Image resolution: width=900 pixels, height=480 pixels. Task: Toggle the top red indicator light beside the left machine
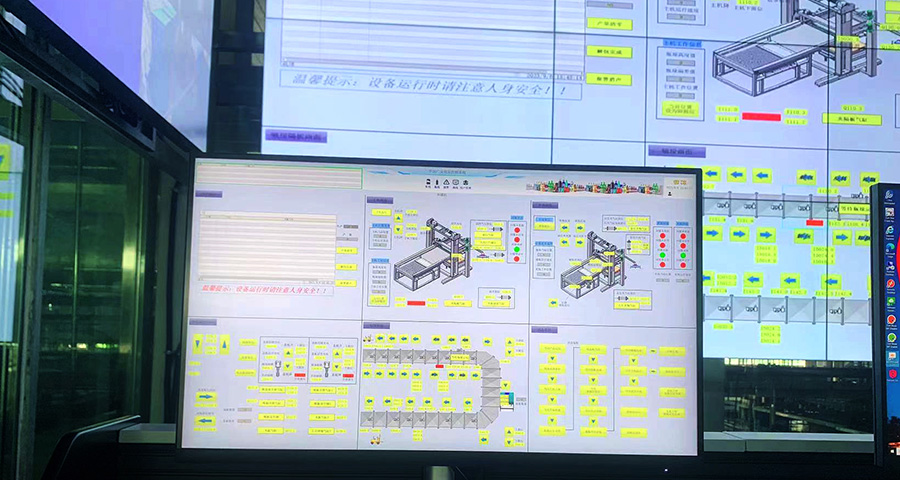[x=517, y=228]
